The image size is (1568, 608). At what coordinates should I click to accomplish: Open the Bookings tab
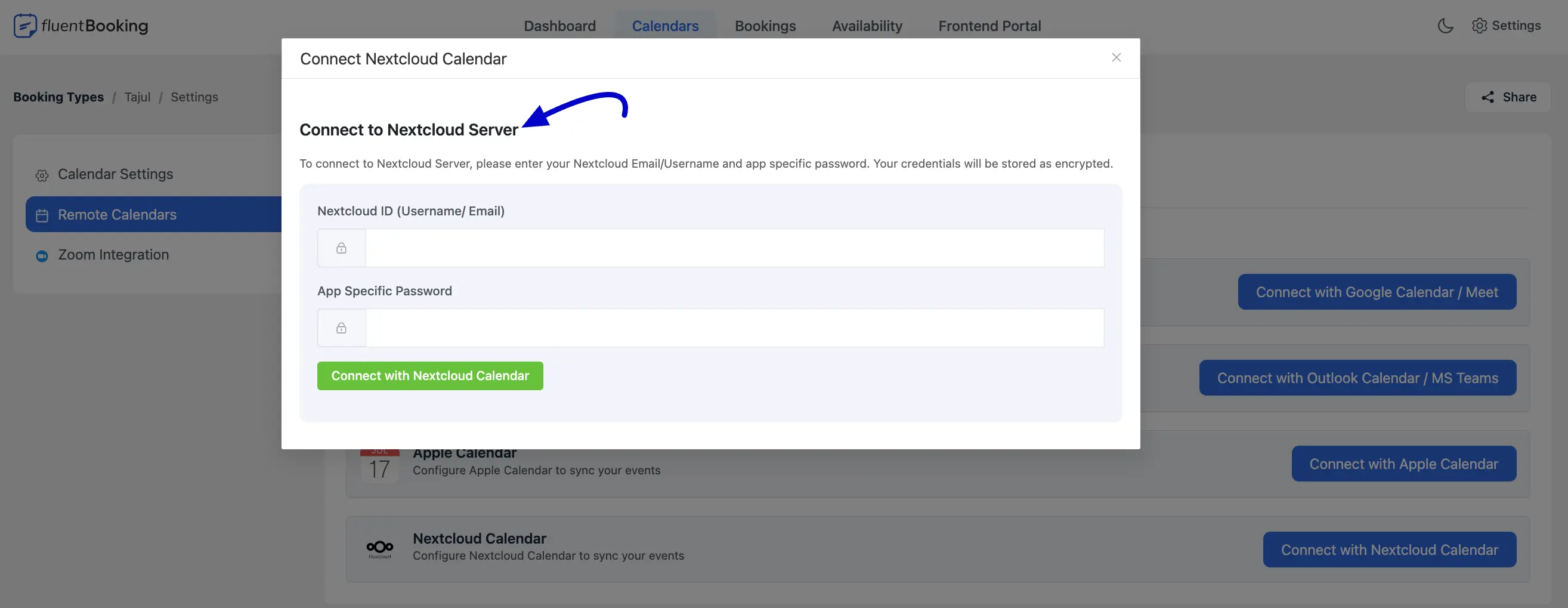tap(765, 26)
